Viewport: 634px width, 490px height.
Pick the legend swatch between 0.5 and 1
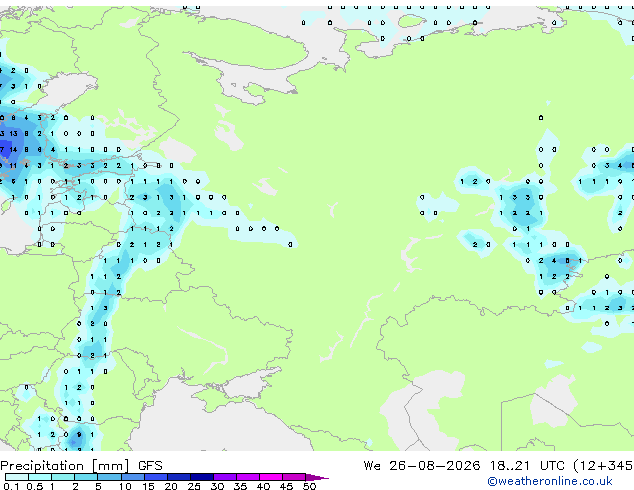(40, 477)
